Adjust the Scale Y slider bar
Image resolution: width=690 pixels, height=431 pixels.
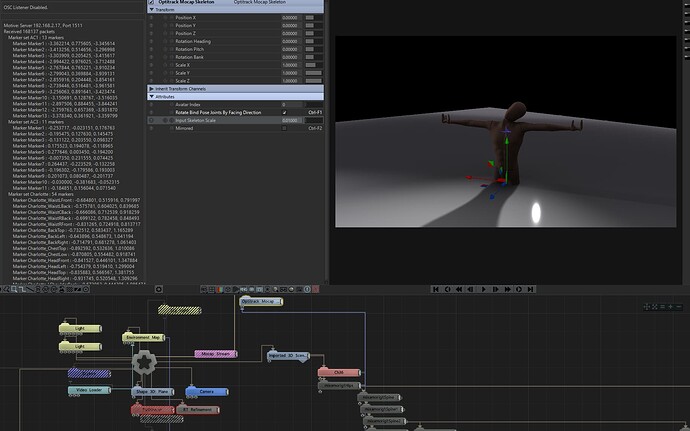[314, 73]
